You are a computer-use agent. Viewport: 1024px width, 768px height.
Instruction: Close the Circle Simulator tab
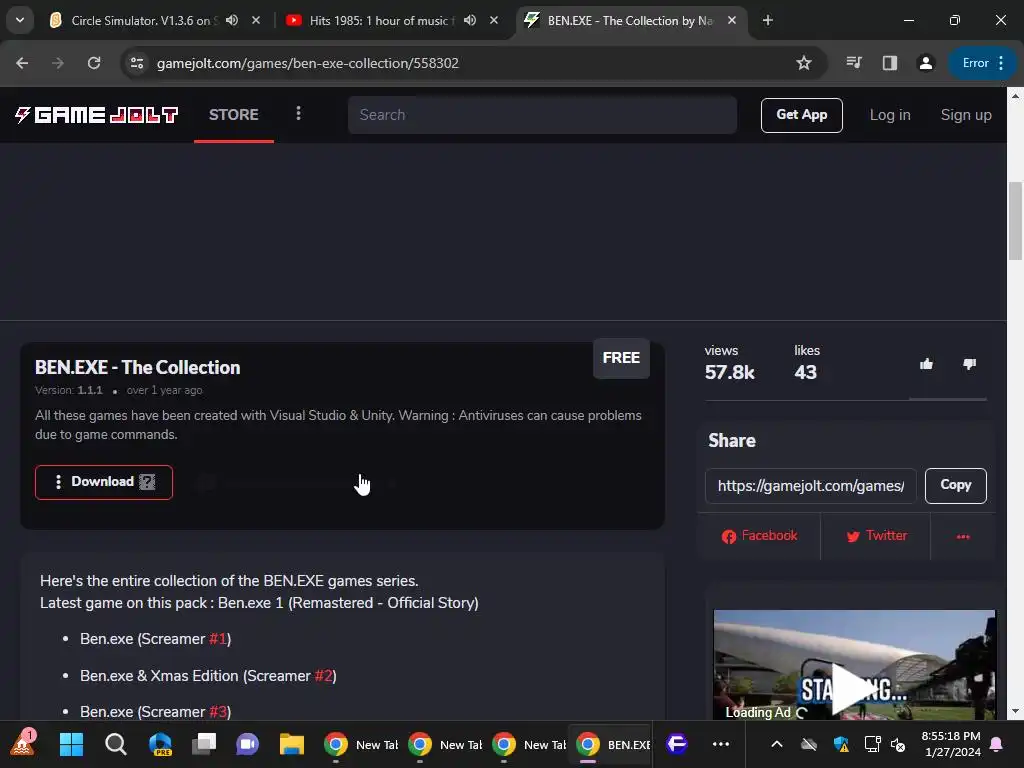tap(256, 20)
